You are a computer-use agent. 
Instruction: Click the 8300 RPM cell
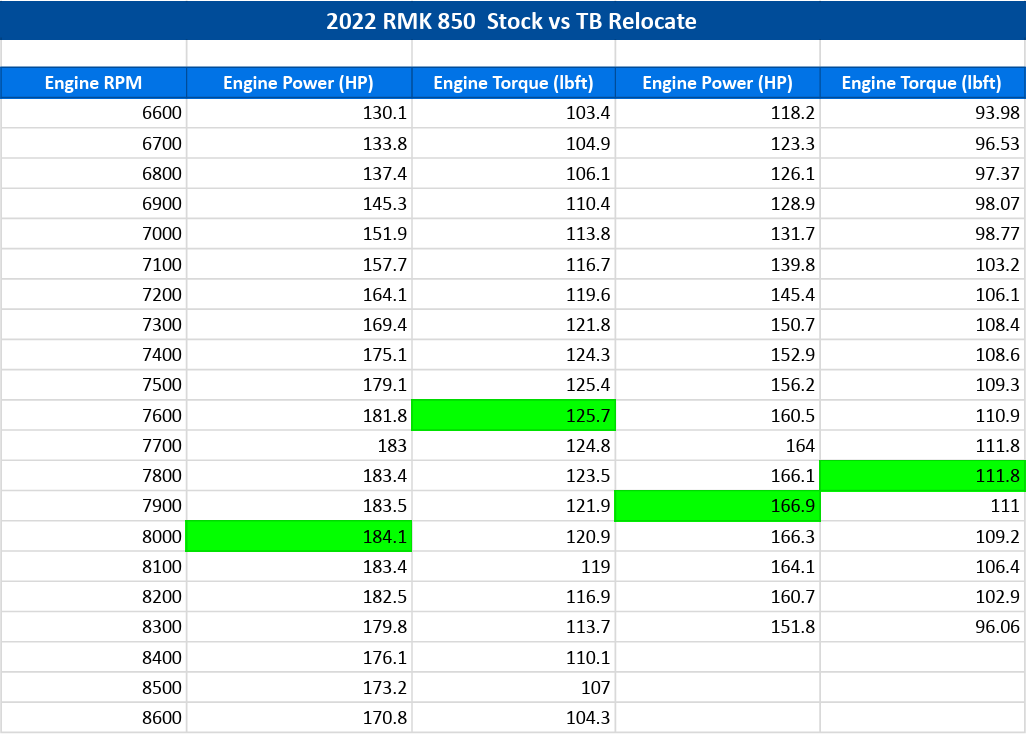(x=94, y=627)
